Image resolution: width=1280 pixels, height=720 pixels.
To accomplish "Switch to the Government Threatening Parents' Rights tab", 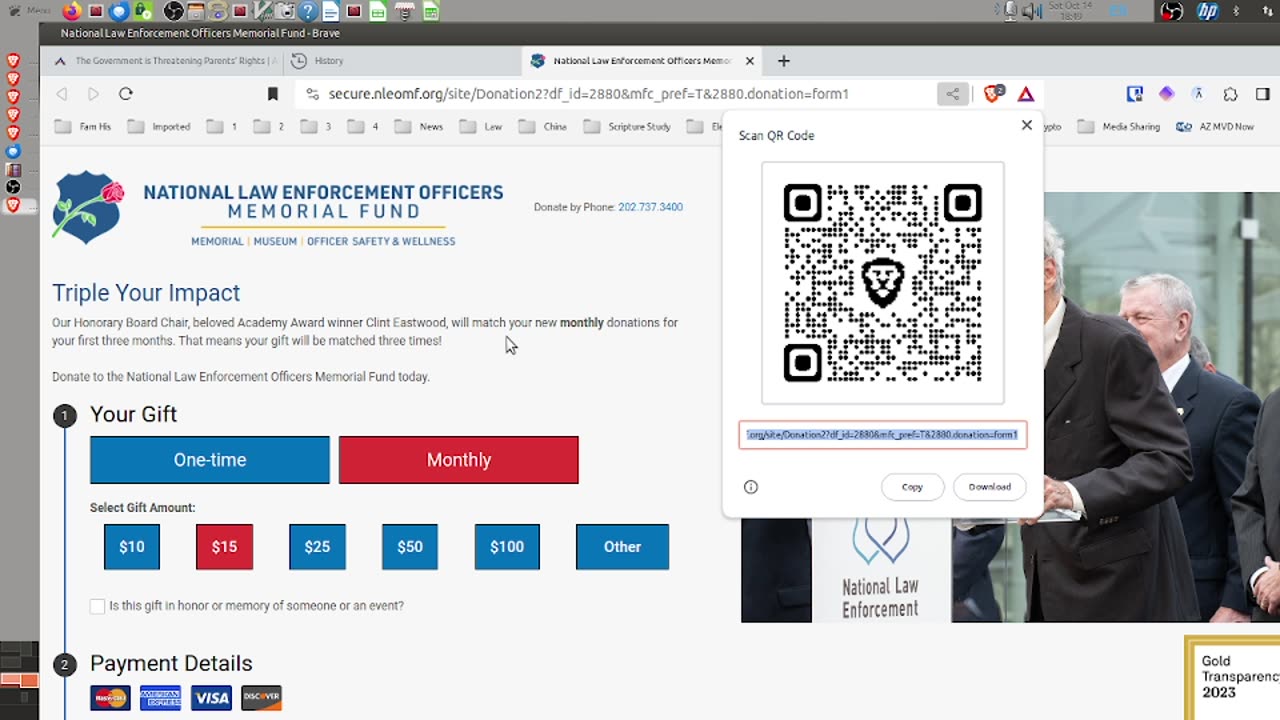I will 167,61.
